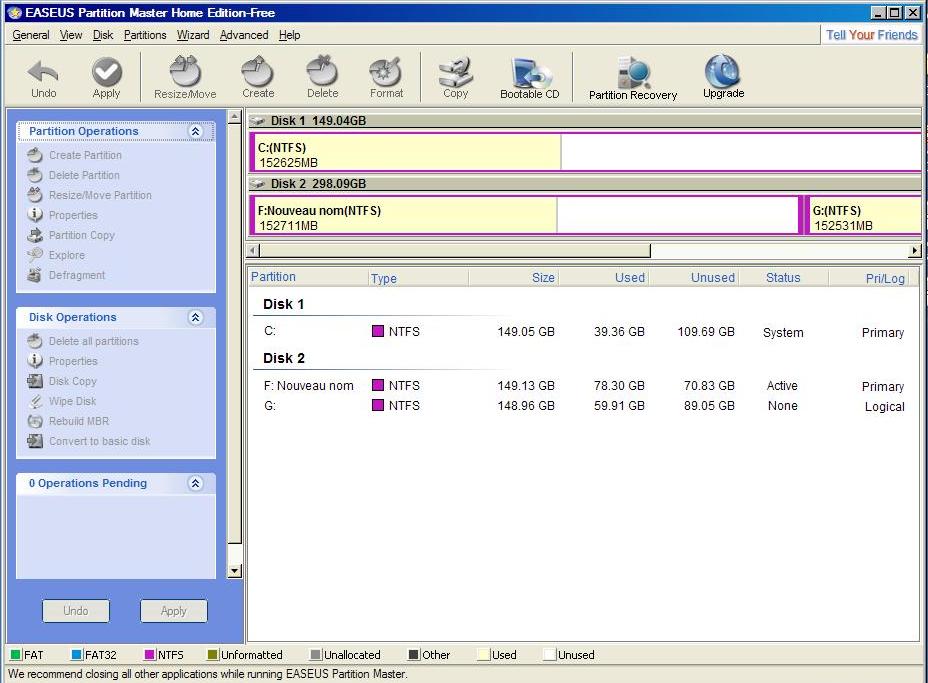The width and height of the screenshot is (928, 683).
Task: Click the partition Properties info icon
Action: (36, 214)
